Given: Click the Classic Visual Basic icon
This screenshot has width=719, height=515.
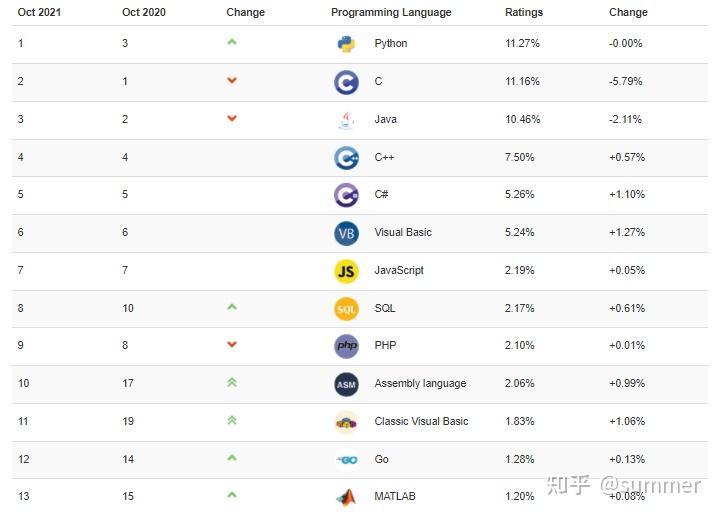Looking at the screenshot, I should coord(346,422).
